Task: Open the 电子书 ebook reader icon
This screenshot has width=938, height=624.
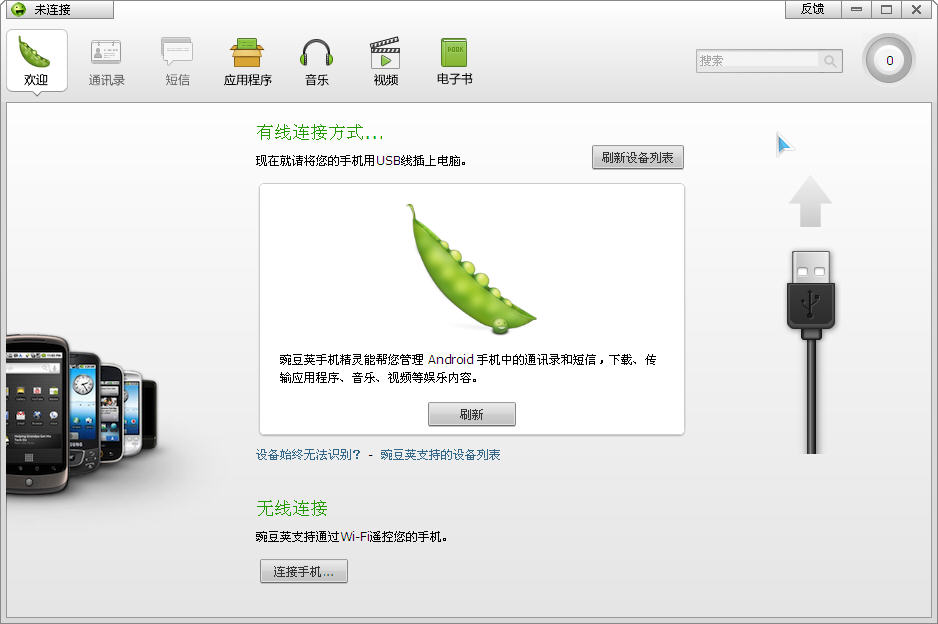Action: (x=454, y=60)
